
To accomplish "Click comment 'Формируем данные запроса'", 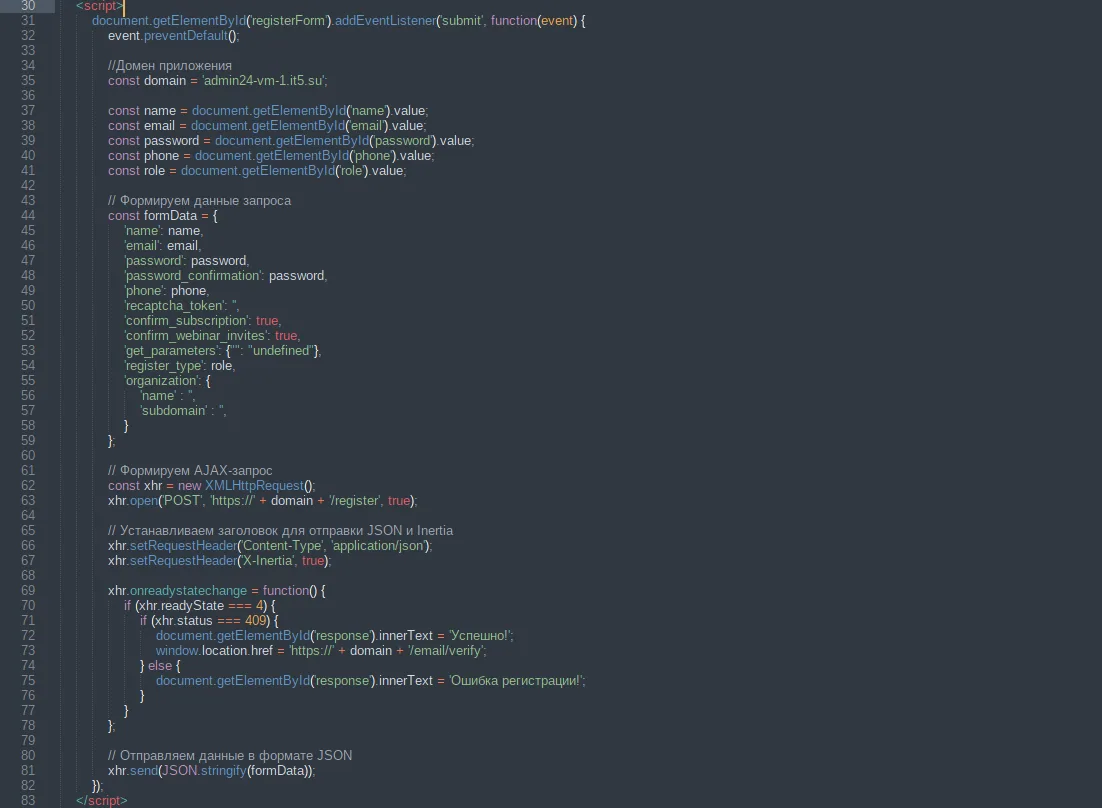I will point(199,201).
